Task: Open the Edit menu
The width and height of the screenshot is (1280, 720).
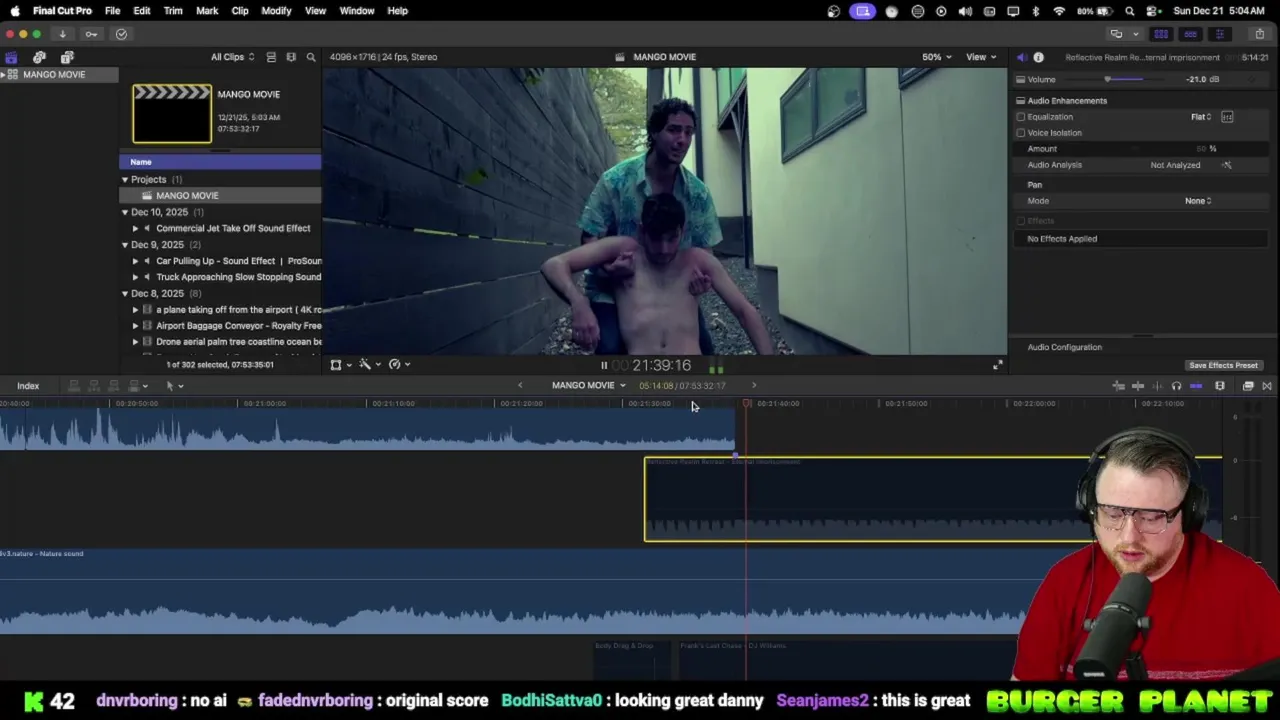Action: pyautogui.click(x=142, y=11)
